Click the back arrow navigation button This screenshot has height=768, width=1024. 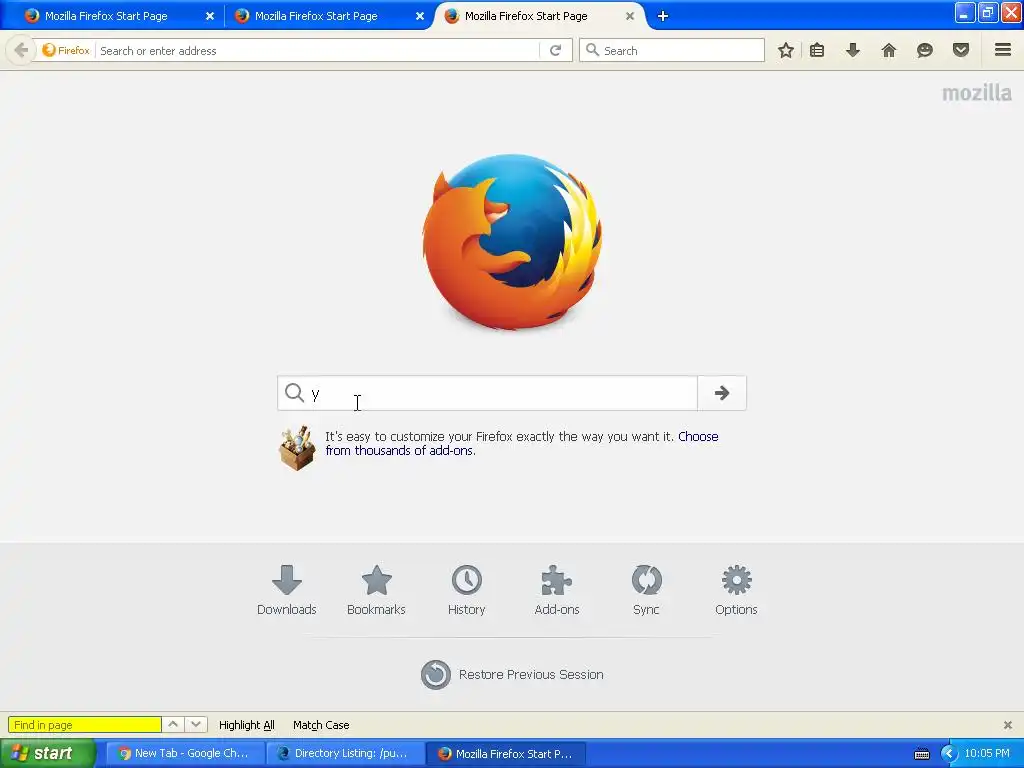point(21,50)
